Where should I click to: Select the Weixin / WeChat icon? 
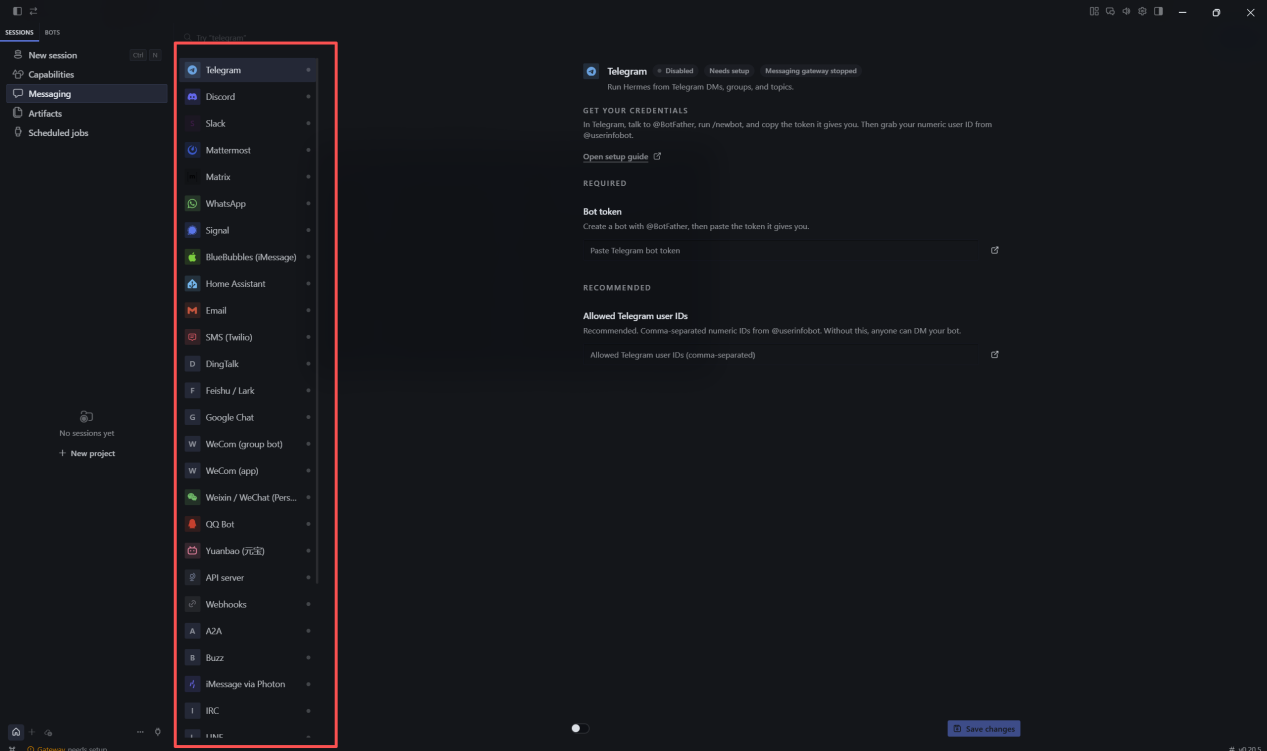(193, 497)
